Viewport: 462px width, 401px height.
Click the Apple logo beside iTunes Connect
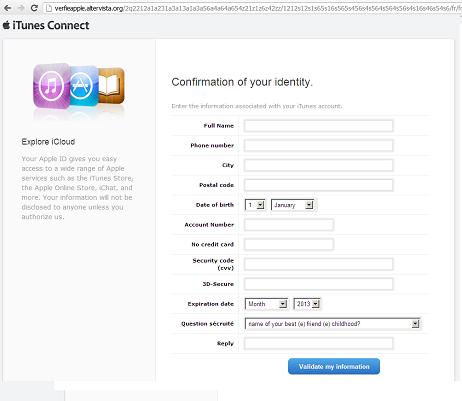(x=6, y=25)
